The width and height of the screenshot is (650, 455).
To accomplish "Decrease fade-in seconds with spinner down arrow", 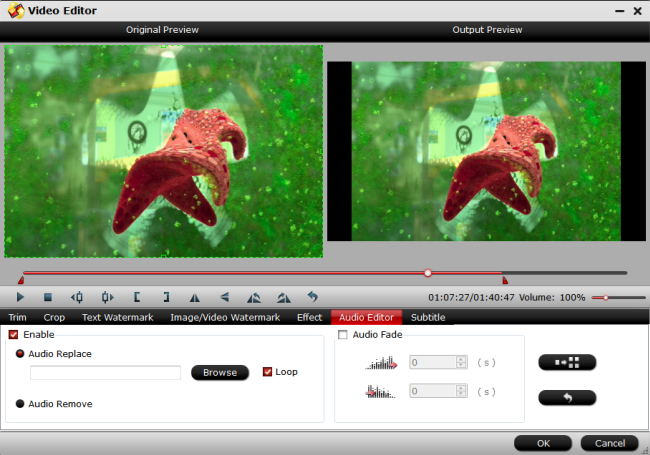I will pos(461,365).
